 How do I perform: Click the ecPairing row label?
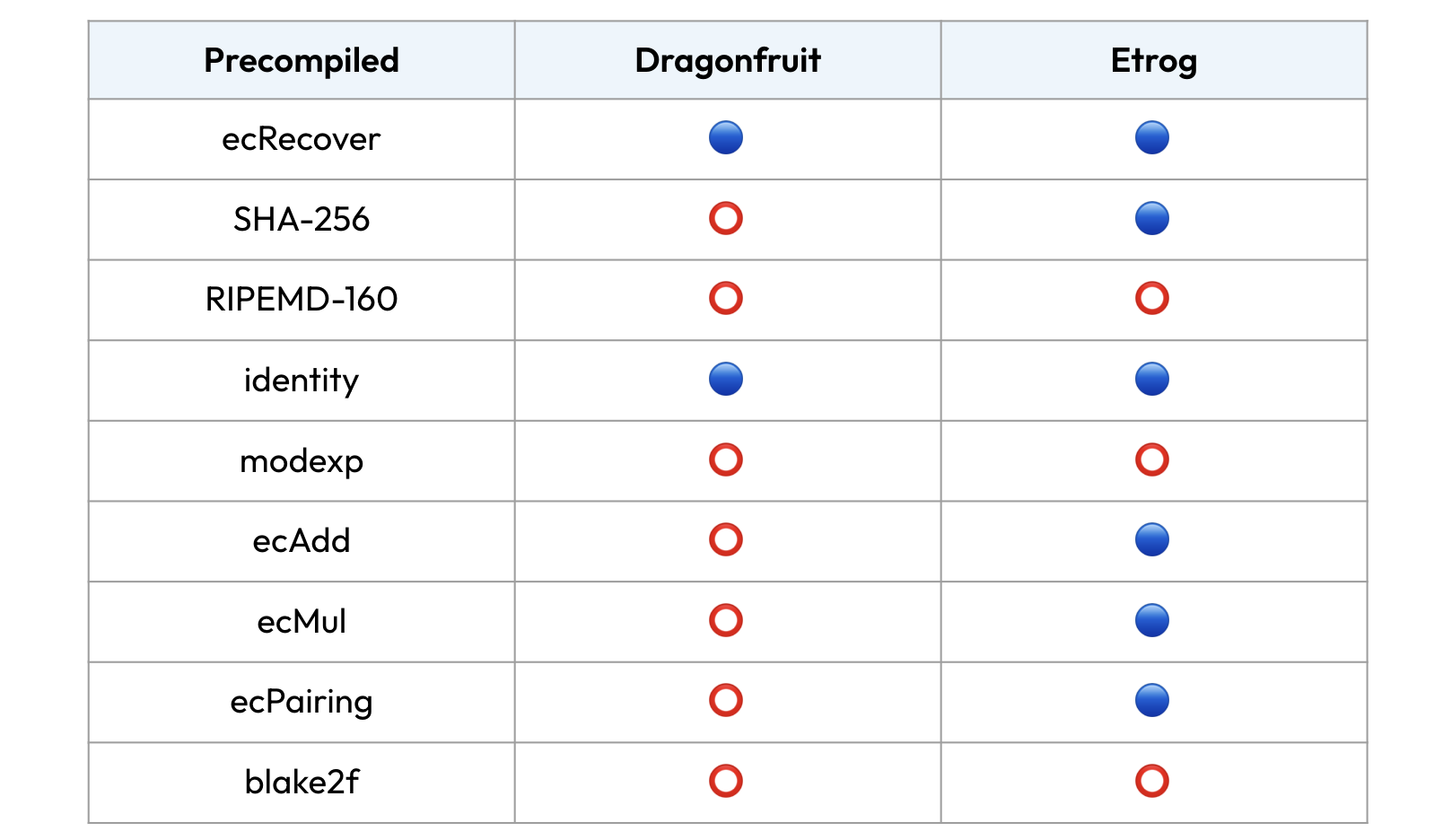[x=302, y=702]
